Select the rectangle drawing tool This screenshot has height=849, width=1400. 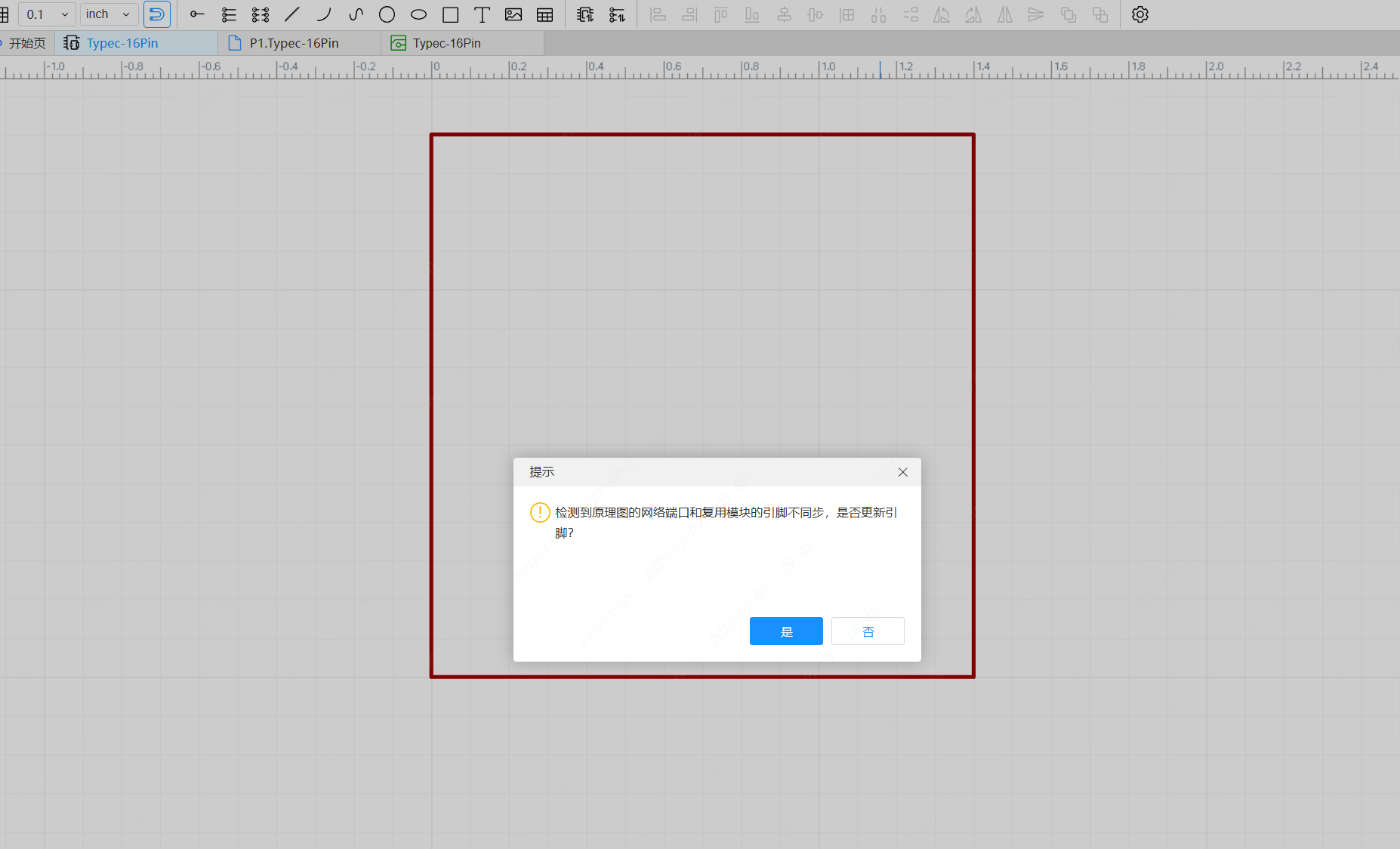click(450, 14)
